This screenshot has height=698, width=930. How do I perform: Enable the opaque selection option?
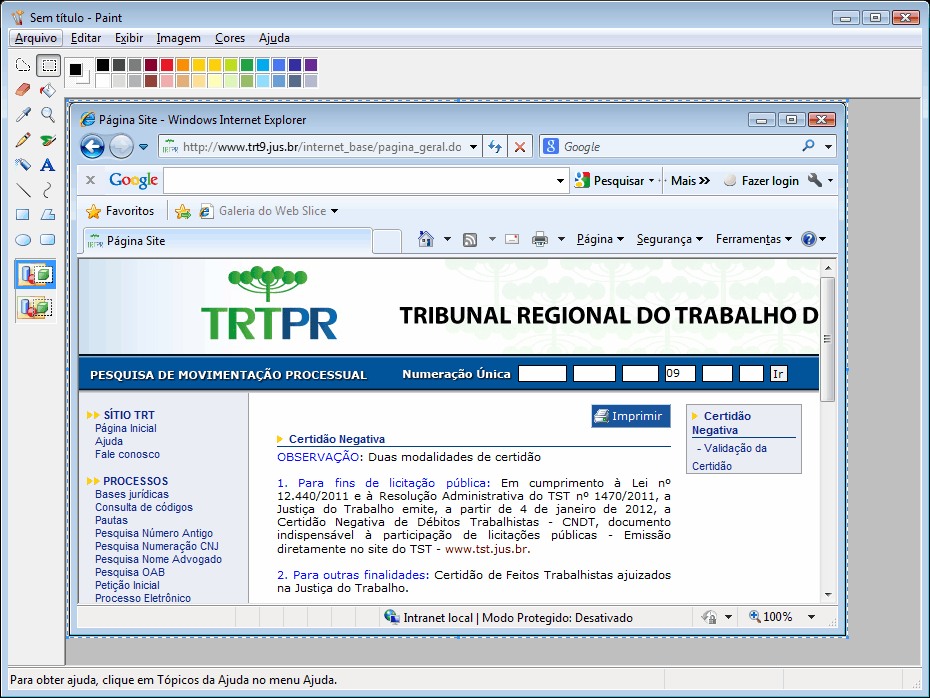click(36, 275)
